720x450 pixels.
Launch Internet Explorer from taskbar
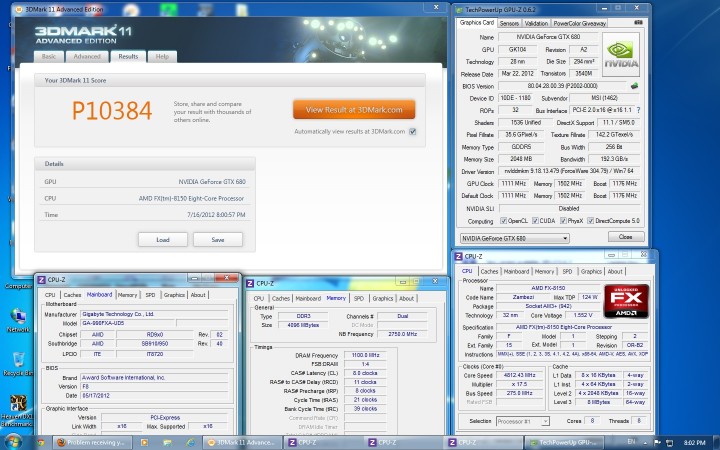(190, 443)
